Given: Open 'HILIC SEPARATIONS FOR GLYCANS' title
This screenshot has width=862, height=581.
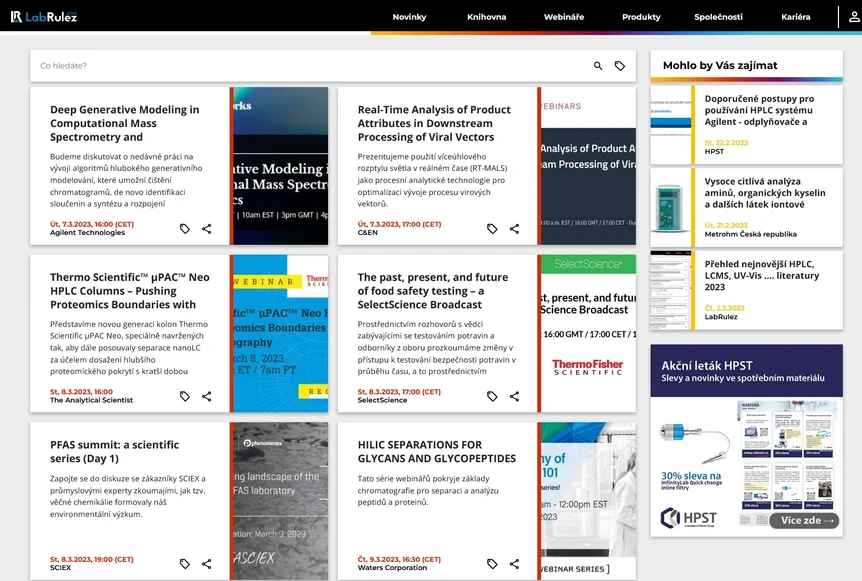Looking at the screenshot, I should click(x=437, y=452).
